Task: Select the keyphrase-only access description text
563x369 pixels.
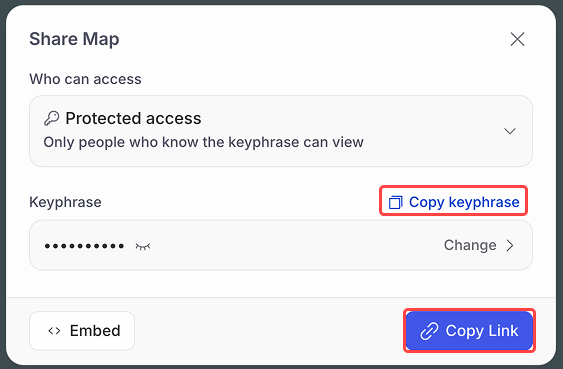Action: [204, 142]
